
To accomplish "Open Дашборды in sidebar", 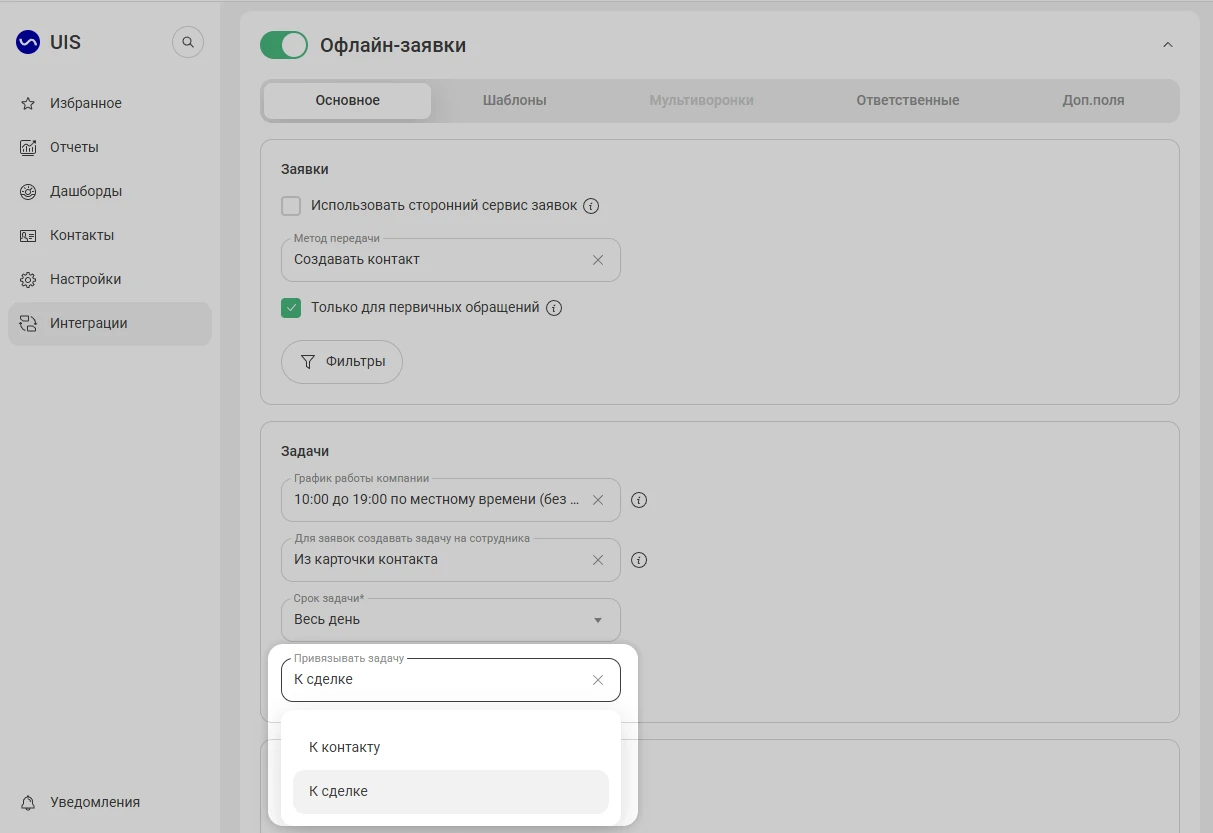I will click(110, 191).
